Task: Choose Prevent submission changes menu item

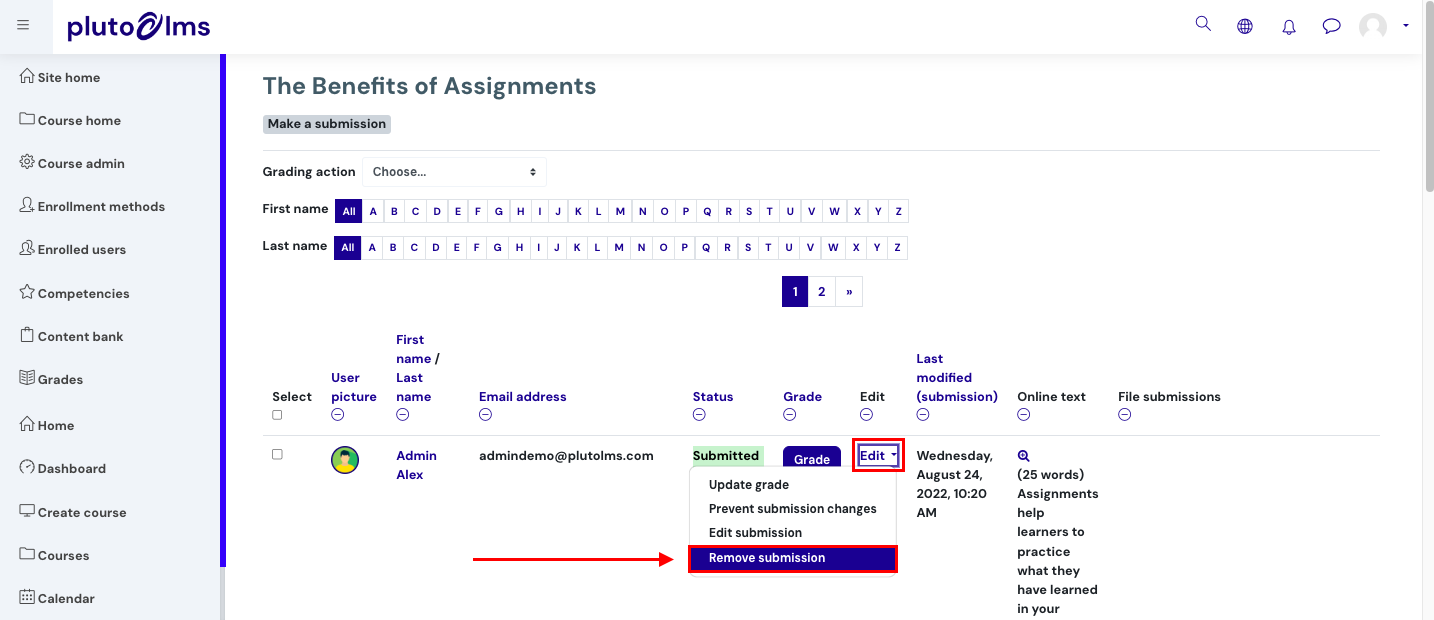Action: (x=793, y=508)
